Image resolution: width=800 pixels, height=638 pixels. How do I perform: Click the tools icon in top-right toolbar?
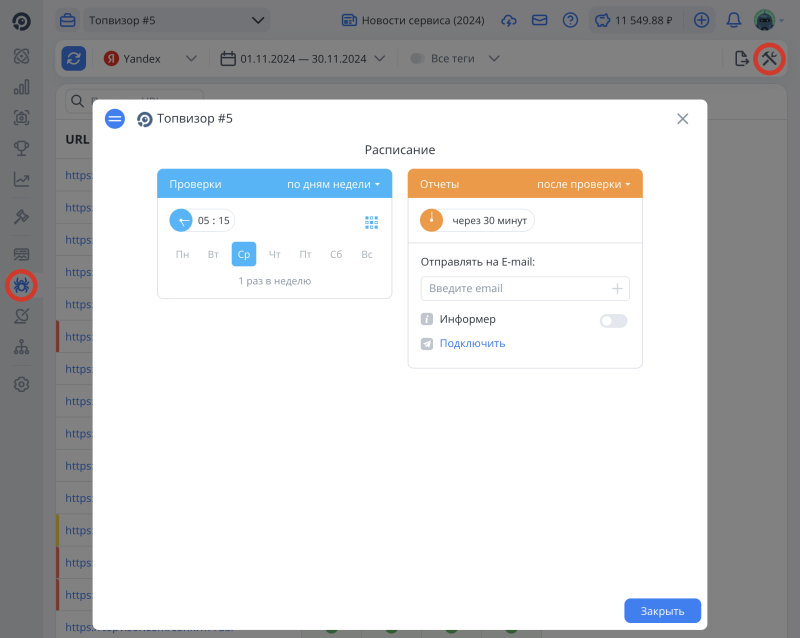pos(769,59)
